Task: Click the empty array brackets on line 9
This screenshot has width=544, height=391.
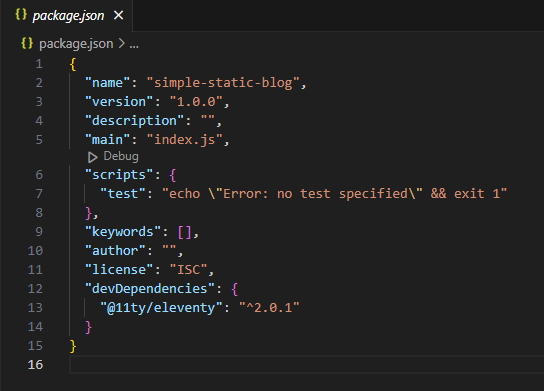Action: [x=185, y=232]
